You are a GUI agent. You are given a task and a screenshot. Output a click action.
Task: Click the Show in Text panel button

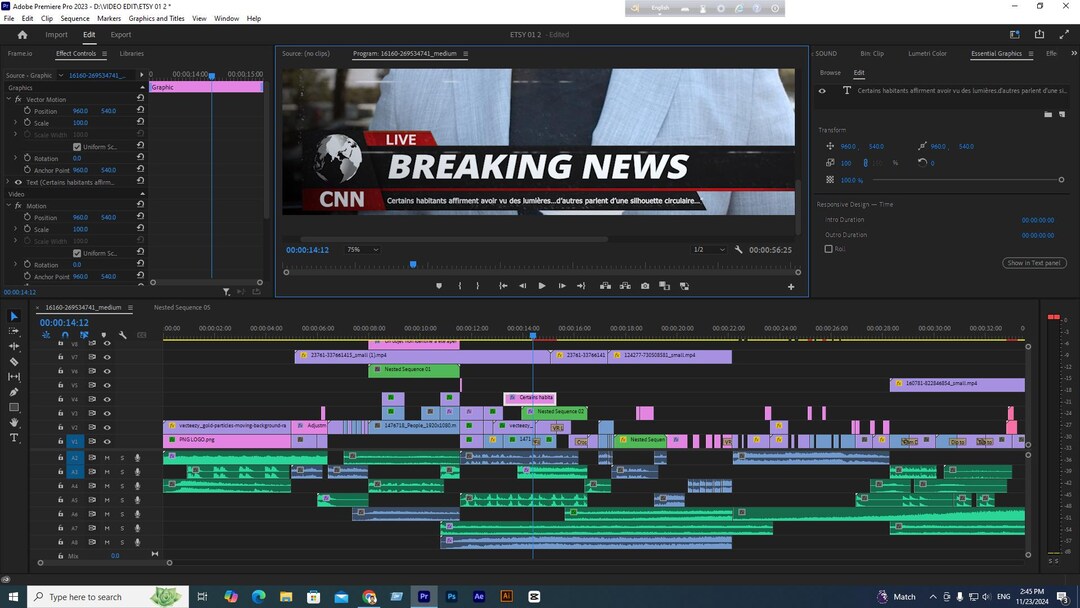point(1034,263)
